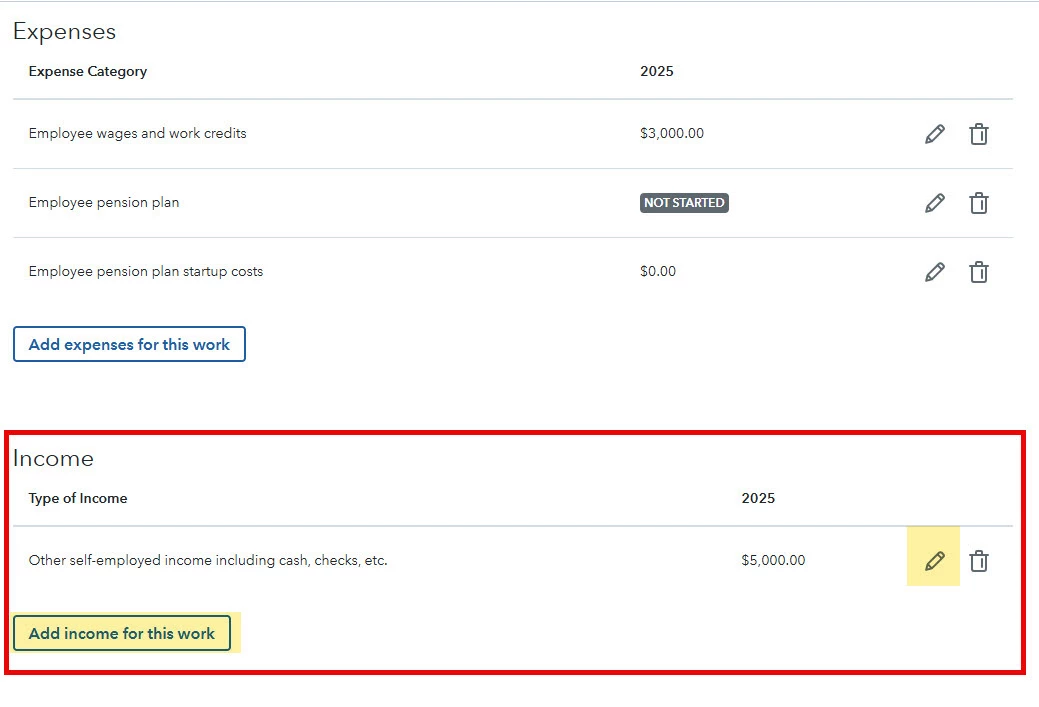Image resolution: width=1039 pixels, height=707 pixels.
Task: Select the NOT STARTED status badge
Action: (684, 202)
